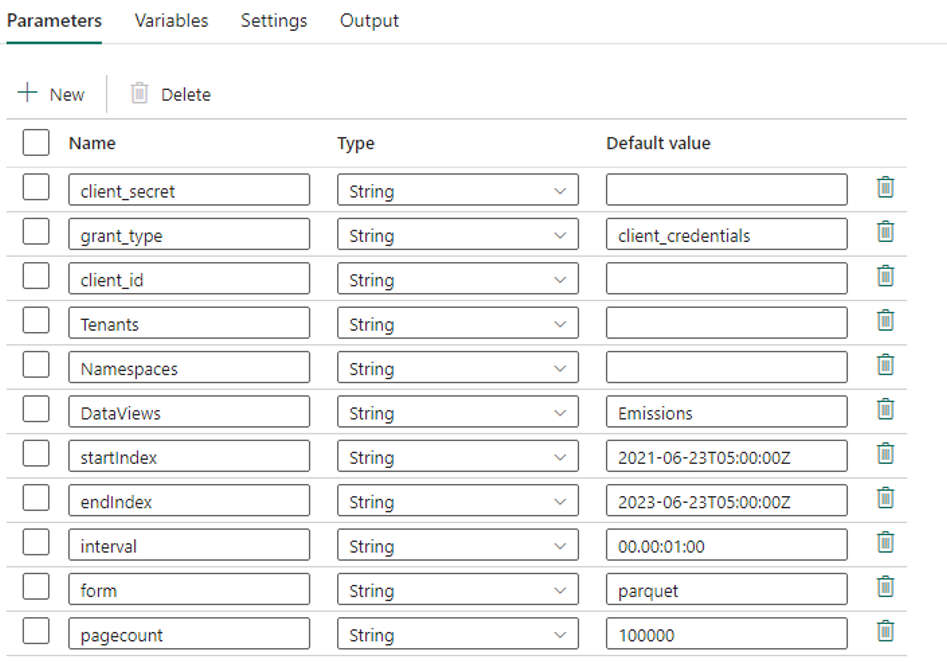Tick the select-all checkbox in header
The width and height of the screenshot is (947, 663).
click(36, 143)
